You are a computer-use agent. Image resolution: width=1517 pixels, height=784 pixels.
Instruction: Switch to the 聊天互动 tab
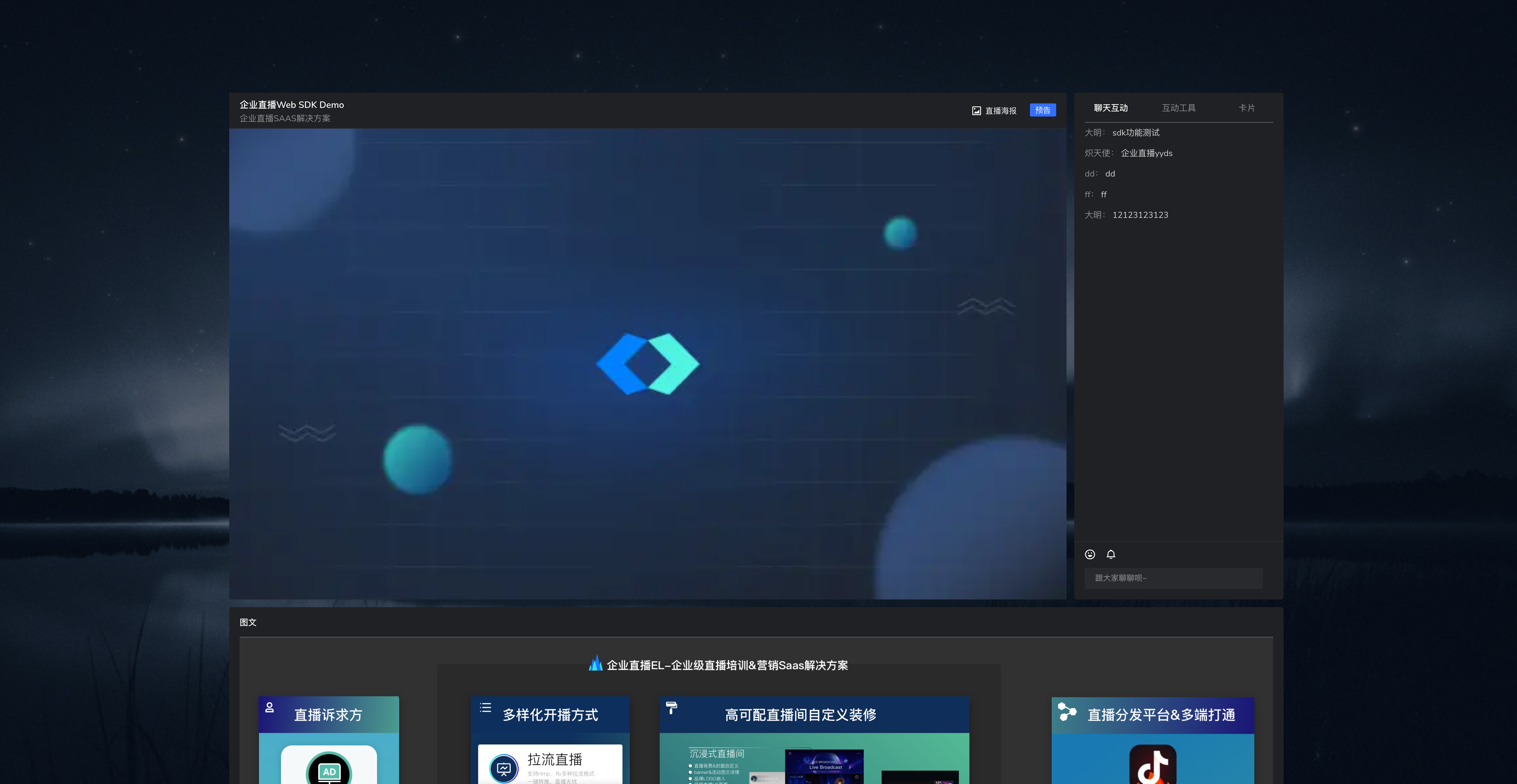pos(1111,108)
